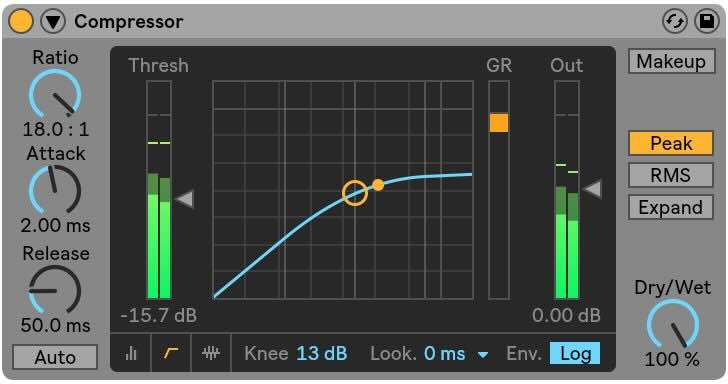Select RMS detection mode
This screenshot has height=384, width=728.
point(671,175)
